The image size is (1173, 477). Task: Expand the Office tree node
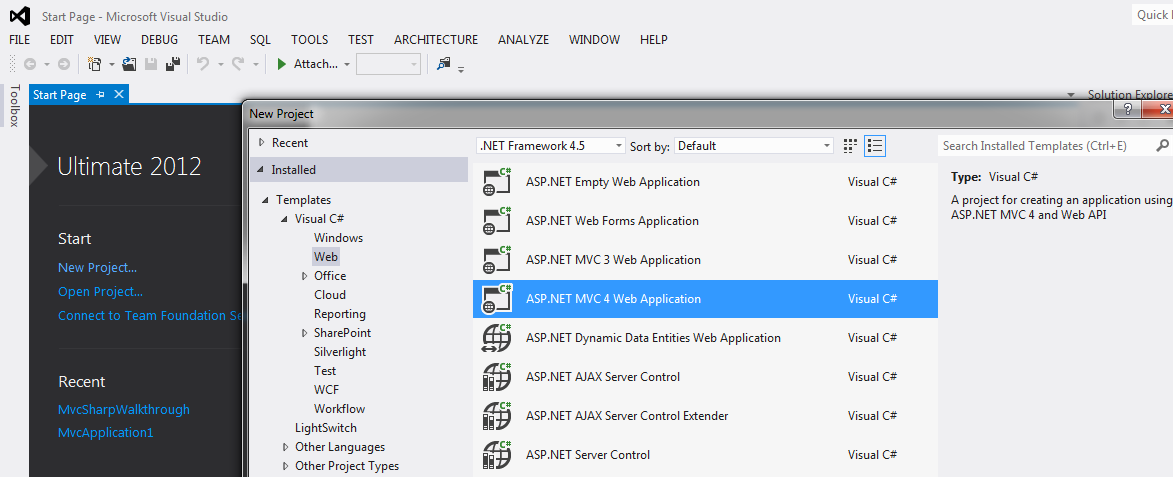tap(304, 276)
